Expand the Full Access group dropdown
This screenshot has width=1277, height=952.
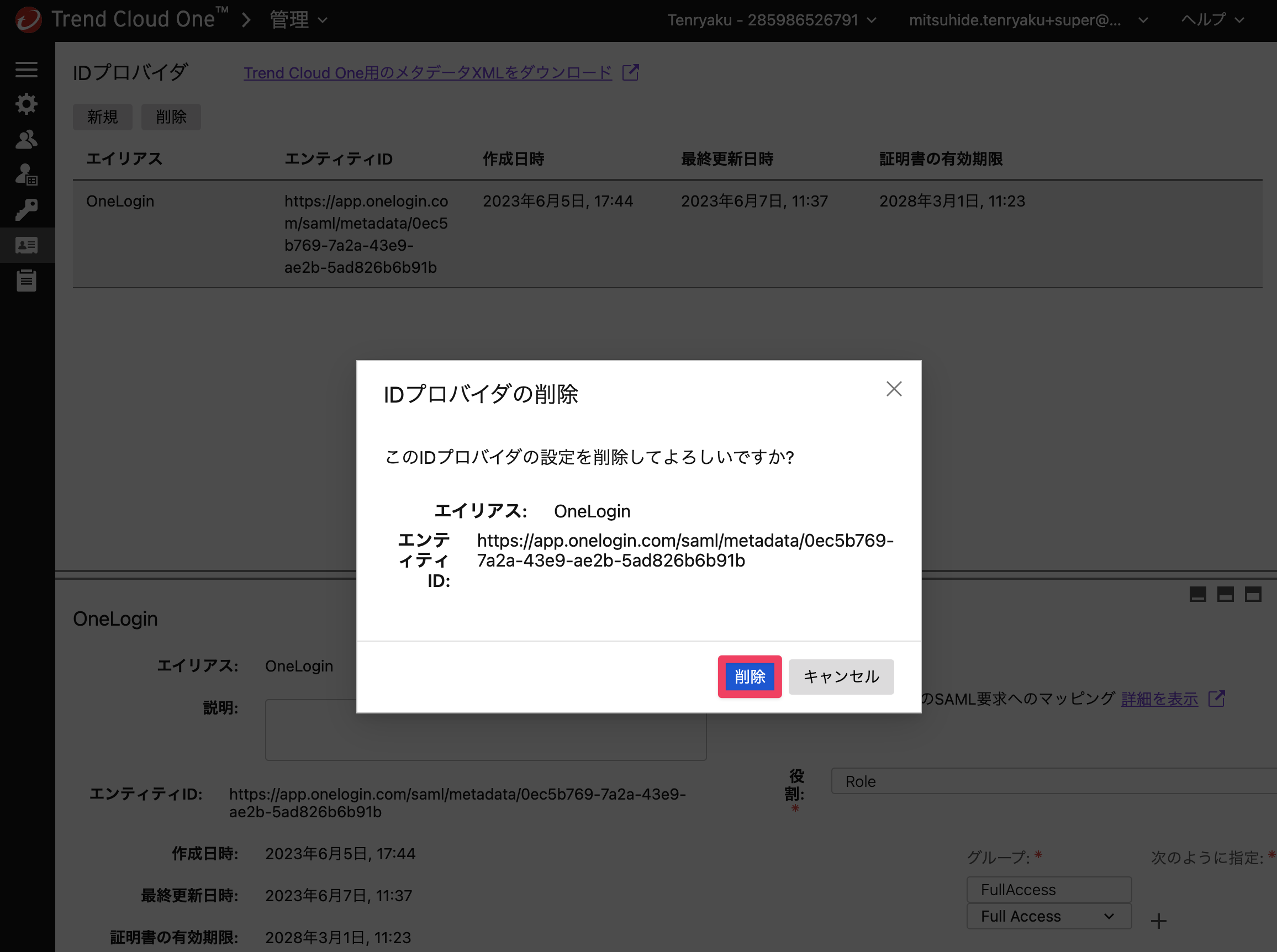(1049, 916)
